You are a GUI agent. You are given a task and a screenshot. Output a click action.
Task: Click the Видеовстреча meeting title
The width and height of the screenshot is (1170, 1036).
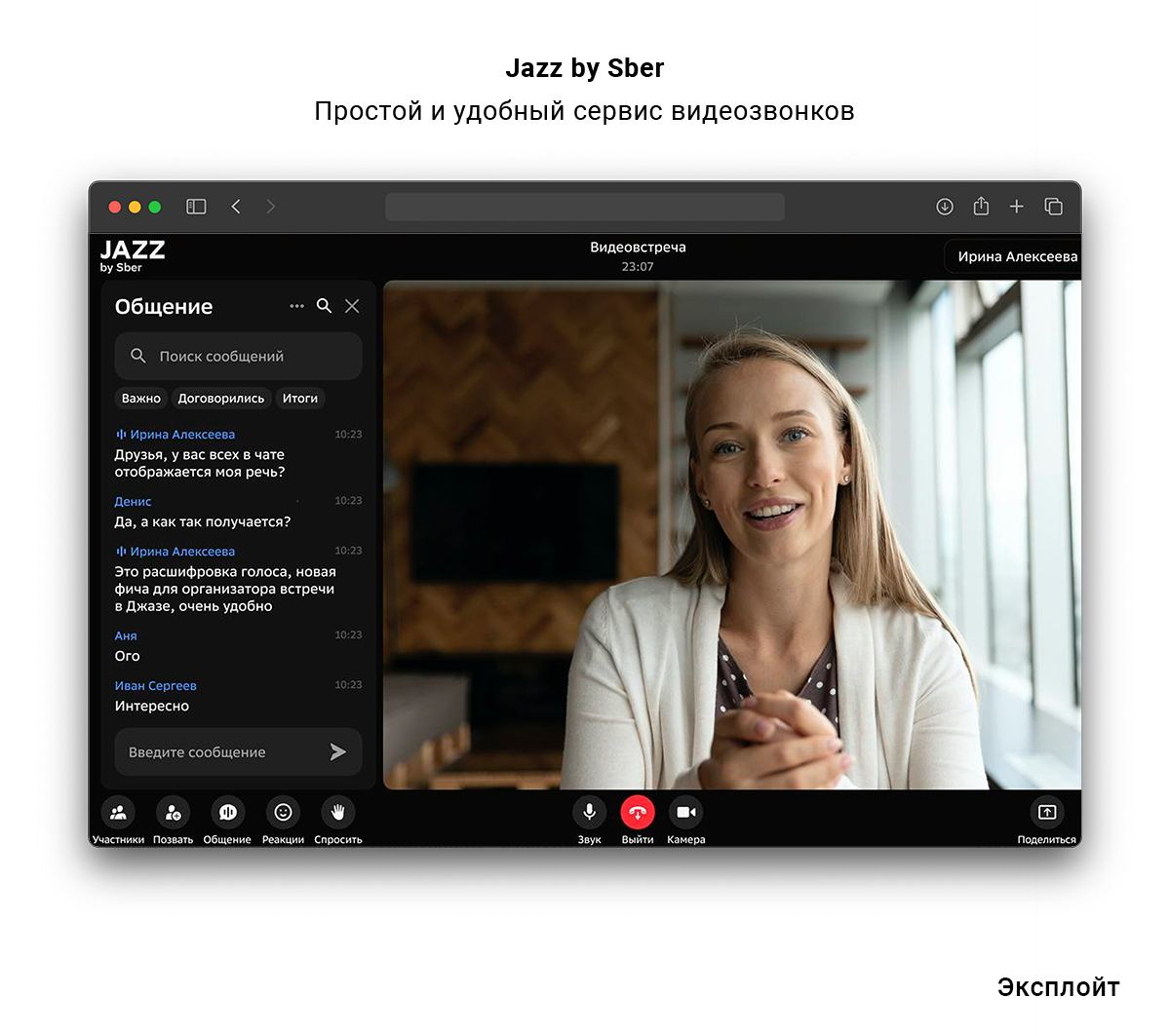click(638, 248)
